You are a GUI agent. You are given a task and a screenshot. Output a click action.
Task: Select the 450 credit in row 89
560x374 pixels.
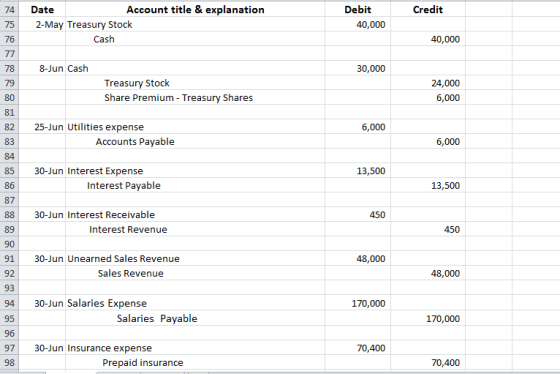click(428, 229)
